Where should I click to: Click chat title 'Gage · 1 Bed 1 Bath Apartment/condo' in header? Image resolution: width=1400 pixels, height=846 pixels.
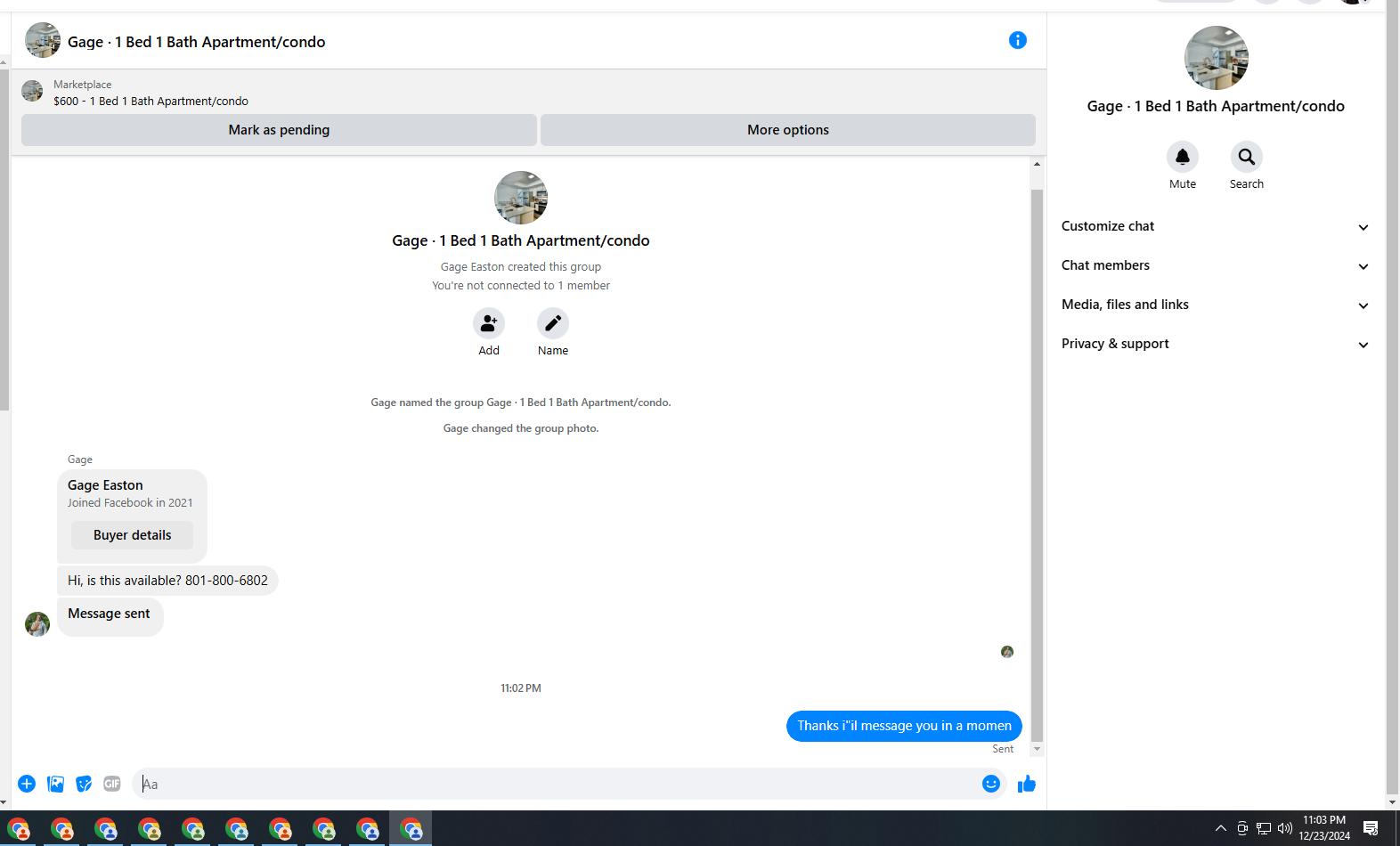point(196,42)
